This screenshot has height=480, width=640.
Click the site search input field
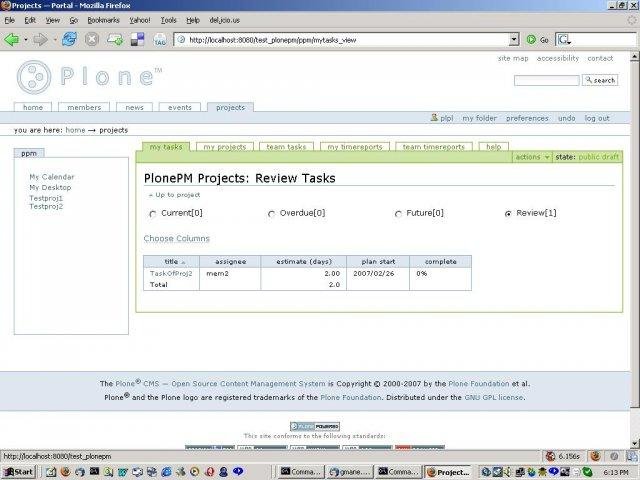547,80
